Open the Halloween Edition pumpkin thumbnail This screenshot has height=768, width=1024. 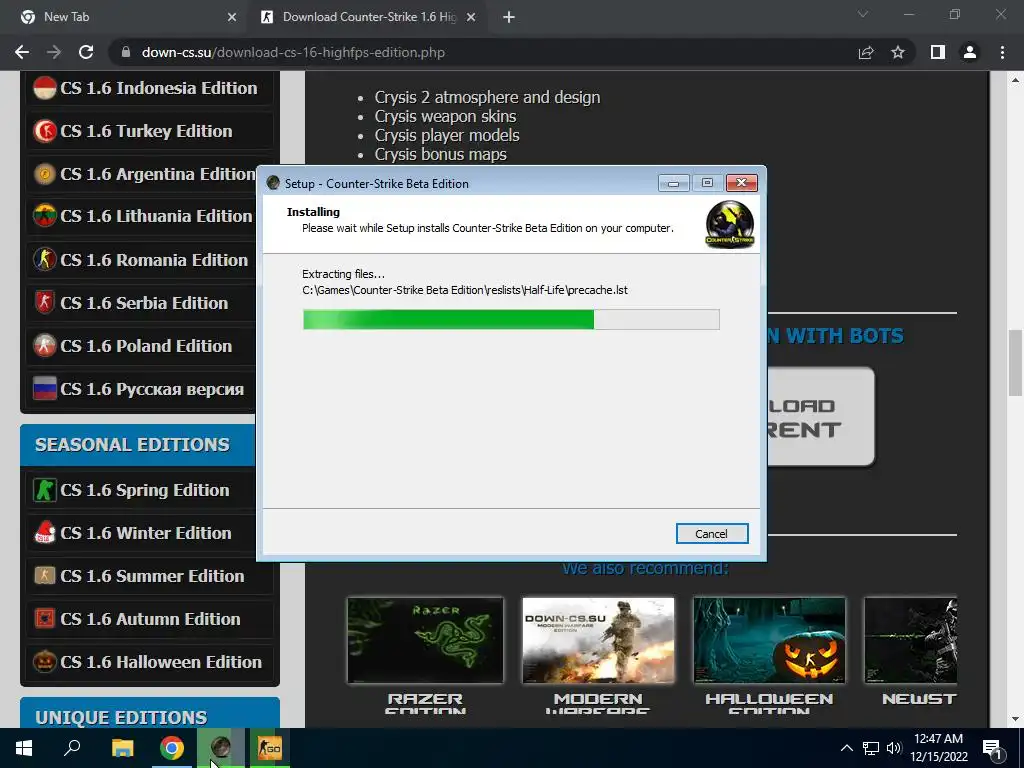769,640
